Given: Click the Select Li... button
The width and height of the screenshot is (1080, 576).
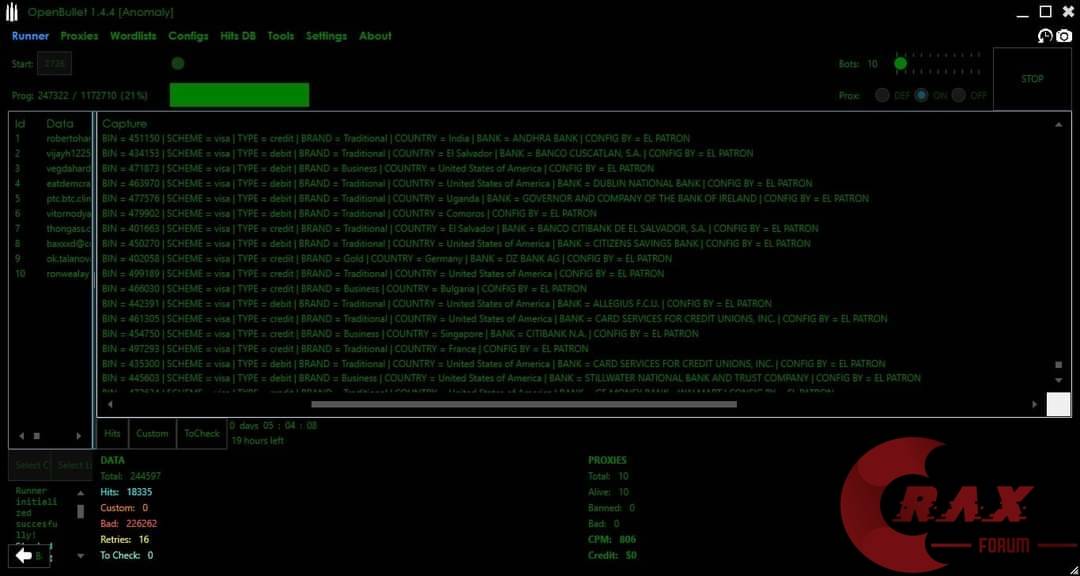Looking at the screenshot, I should tap(73, 465).
